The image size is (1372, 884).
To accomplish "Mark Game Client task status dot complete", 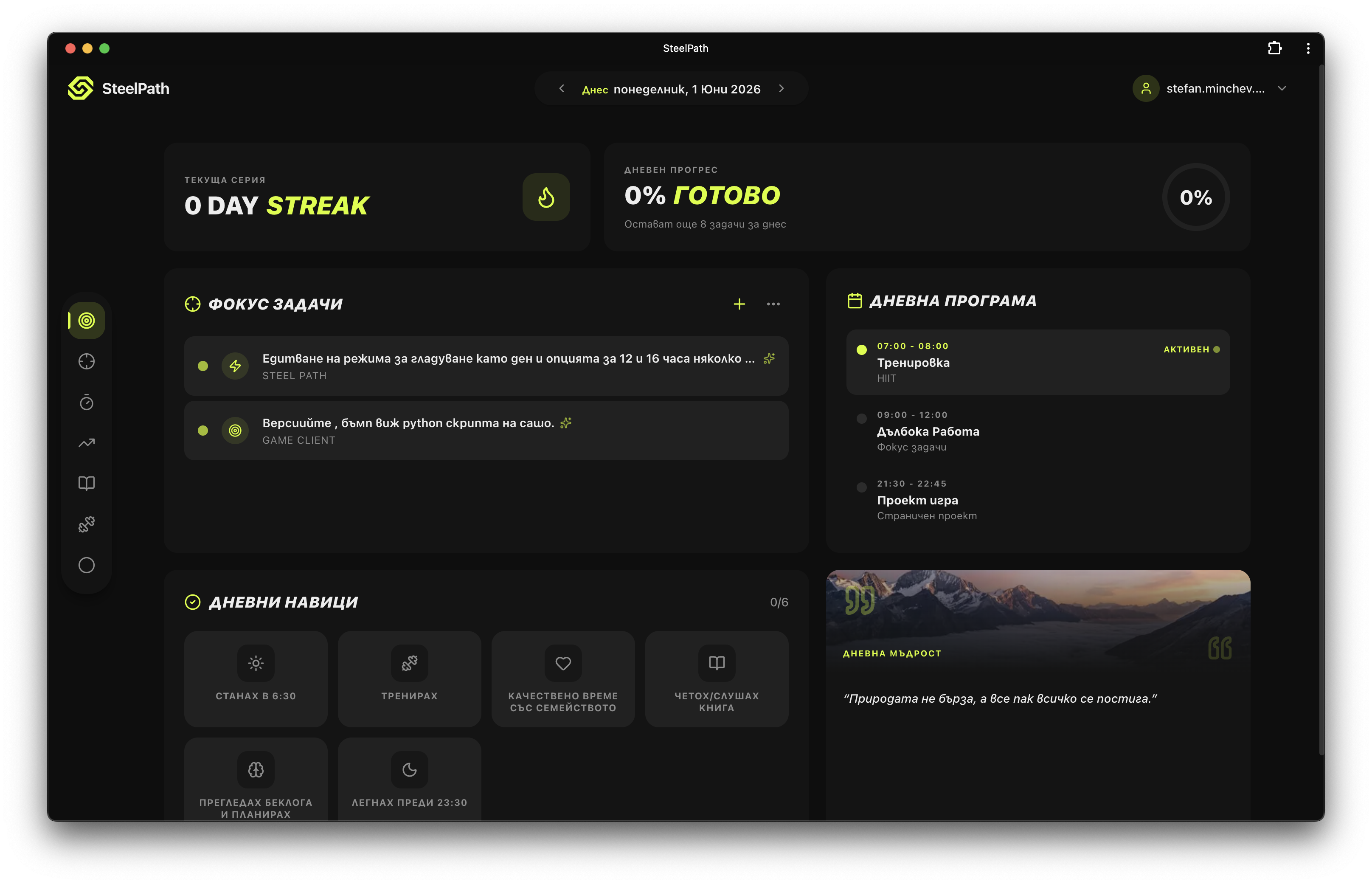I will 202,431.
